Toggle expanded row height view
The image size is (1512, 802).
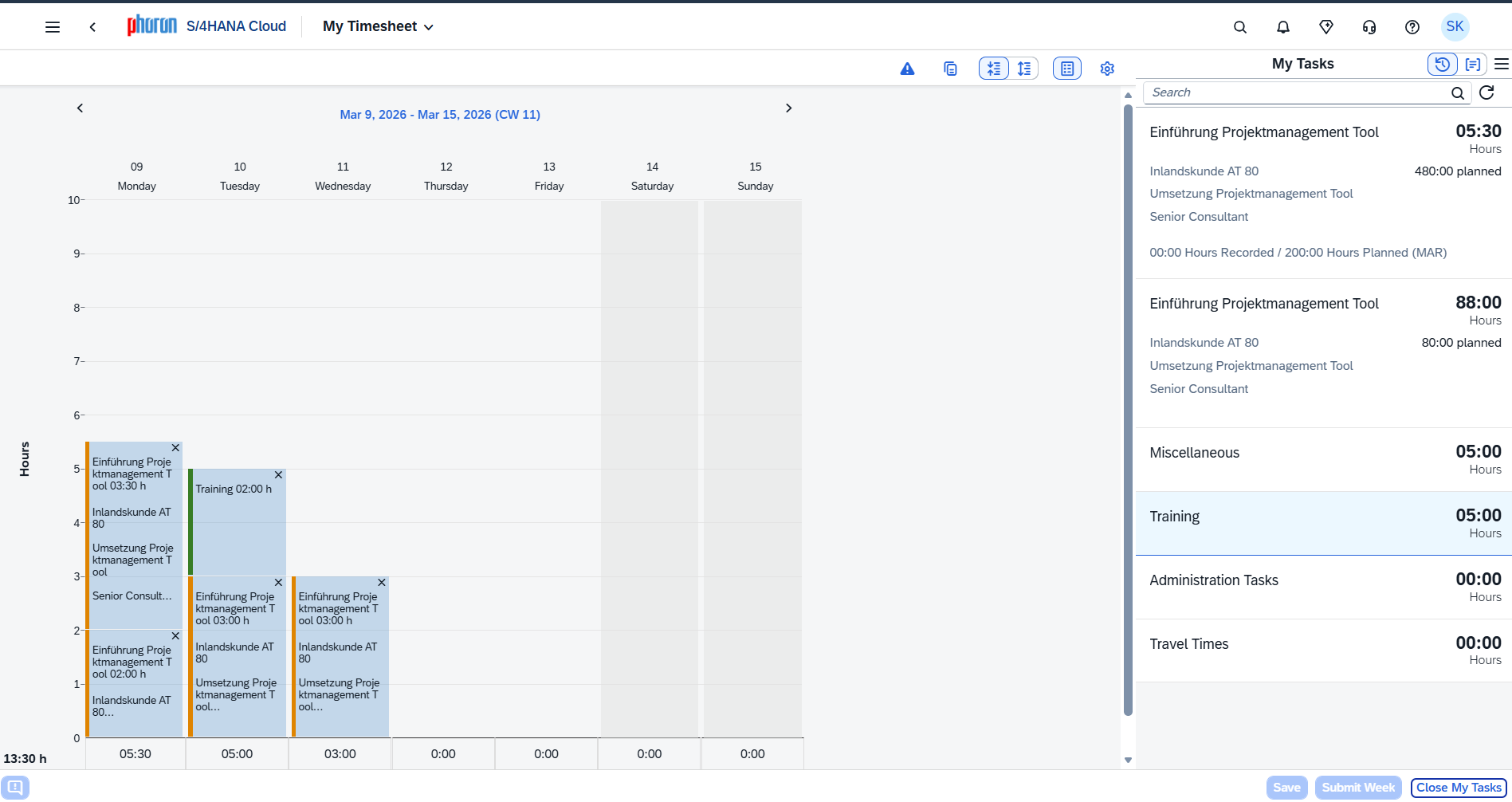coord(1024,69)
